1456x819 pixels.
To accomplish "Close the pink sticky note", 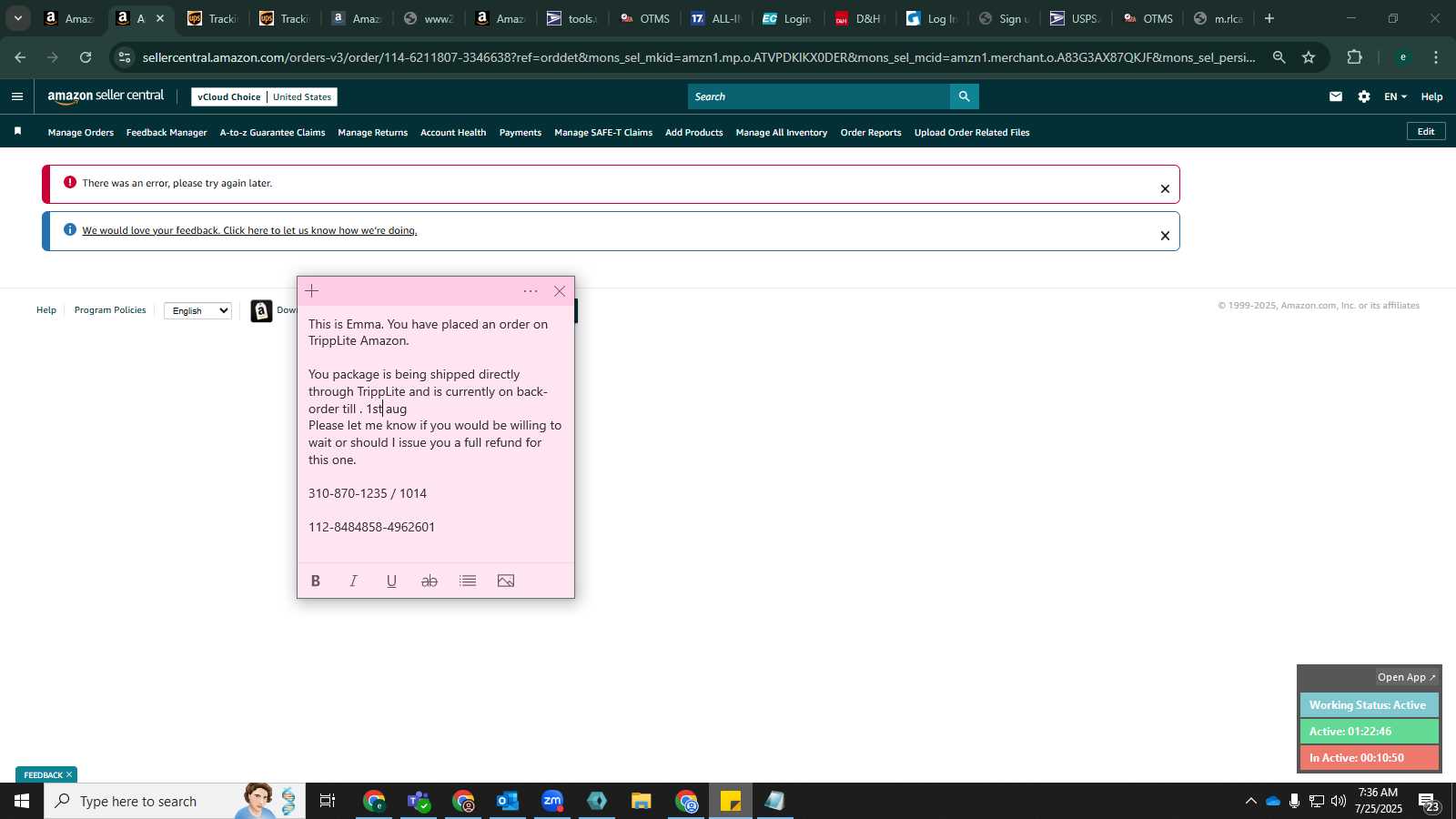I will (x=560, y=291).
